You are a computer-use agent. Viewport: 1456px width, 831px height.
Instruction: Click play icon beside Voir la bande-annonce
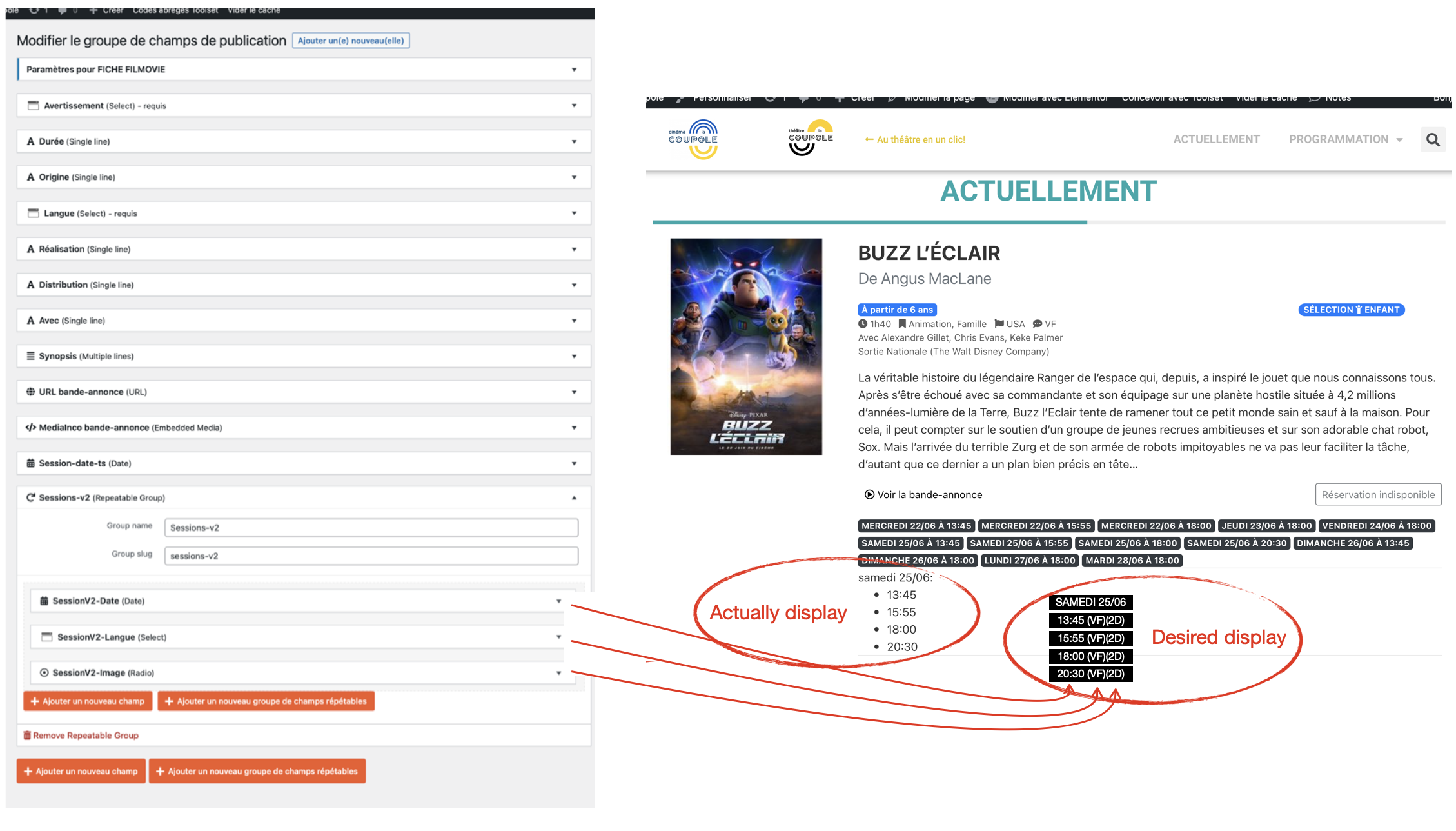pyautogui.click(x=869, y=495)
